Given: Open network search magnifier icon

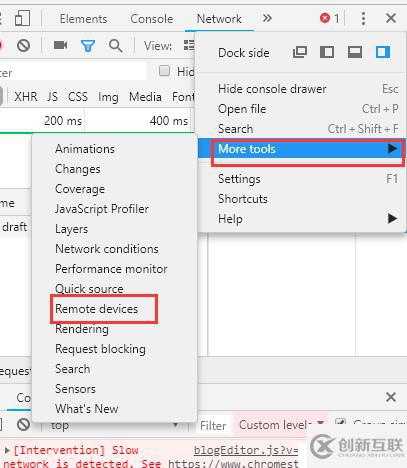Looking at the screenshot, I should coord(116,46).
